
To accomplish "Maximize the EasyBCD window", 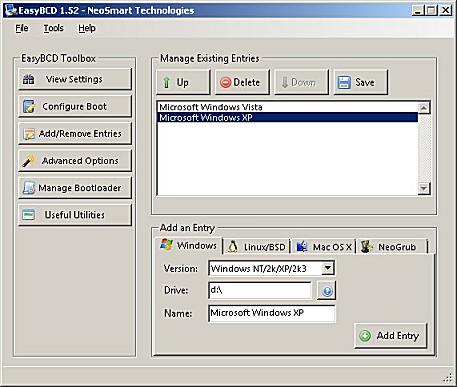I will click(431, 10).
